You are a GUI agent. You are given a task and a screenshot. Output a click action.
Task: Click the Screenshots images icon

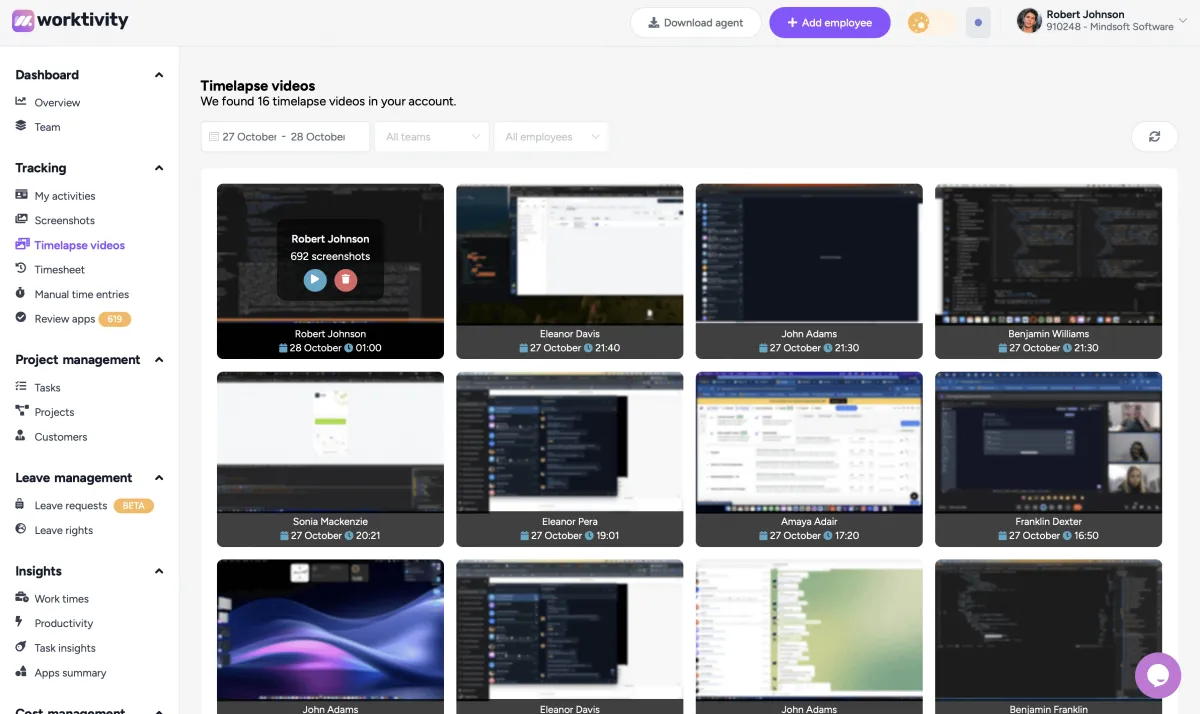pos(21,220)
